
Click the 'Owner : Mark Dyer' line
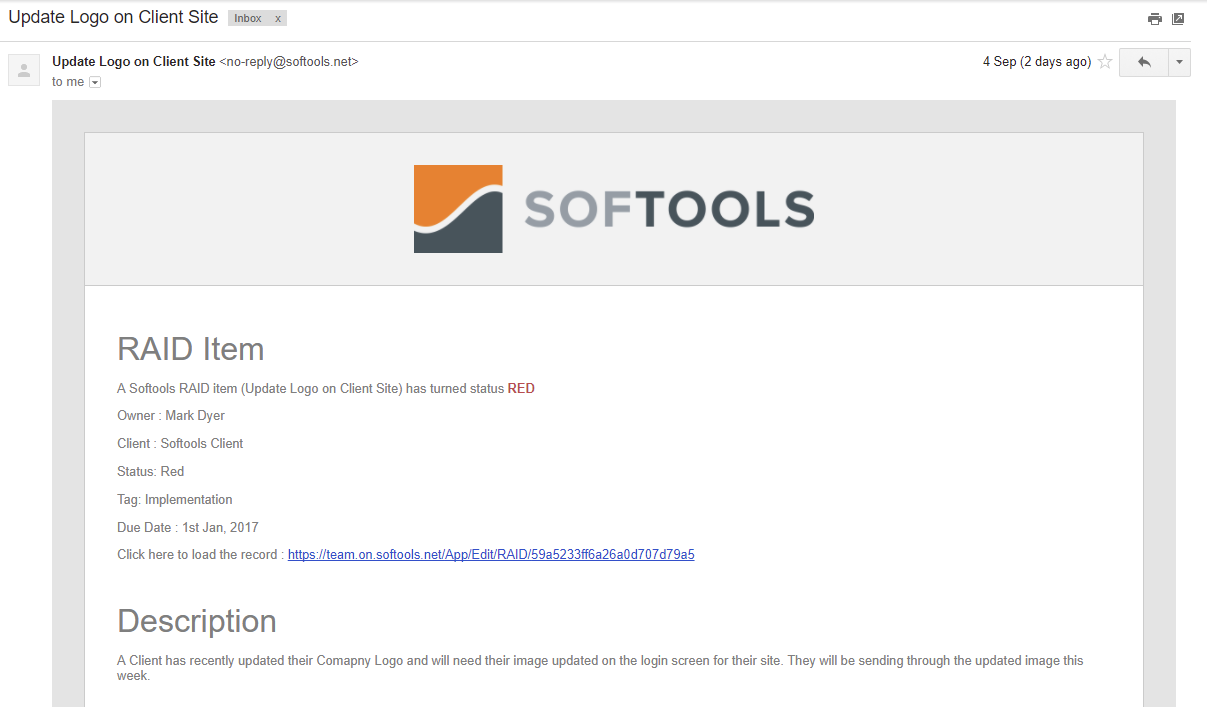171,416
